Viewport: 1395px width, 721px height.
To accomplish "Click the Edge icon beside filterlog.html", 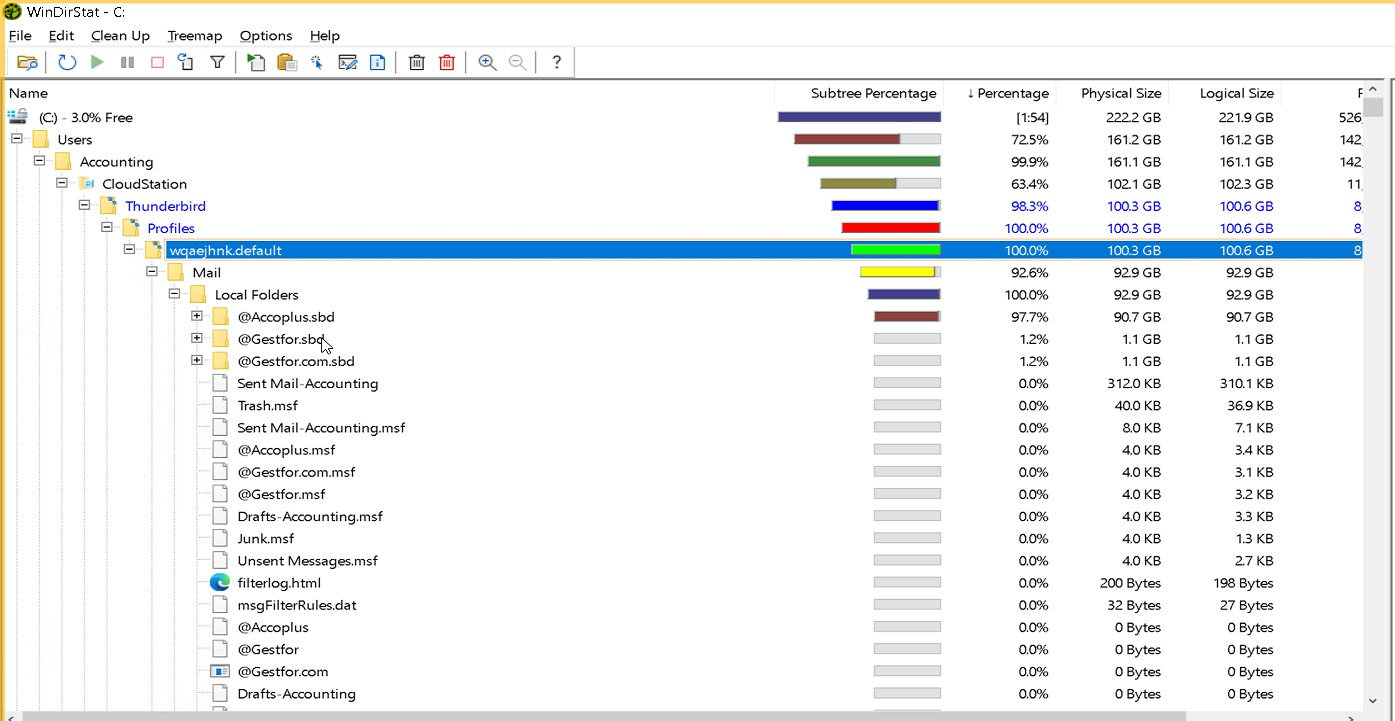I will 220,583.
